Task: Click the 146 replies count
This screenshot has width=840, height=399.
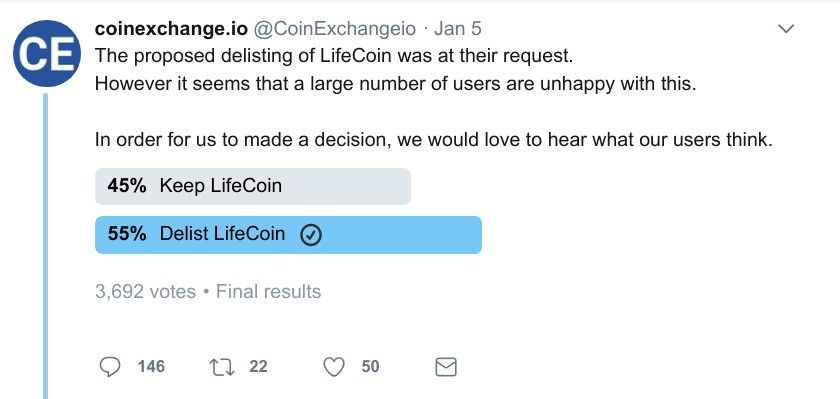Action: tap(152, 367)
